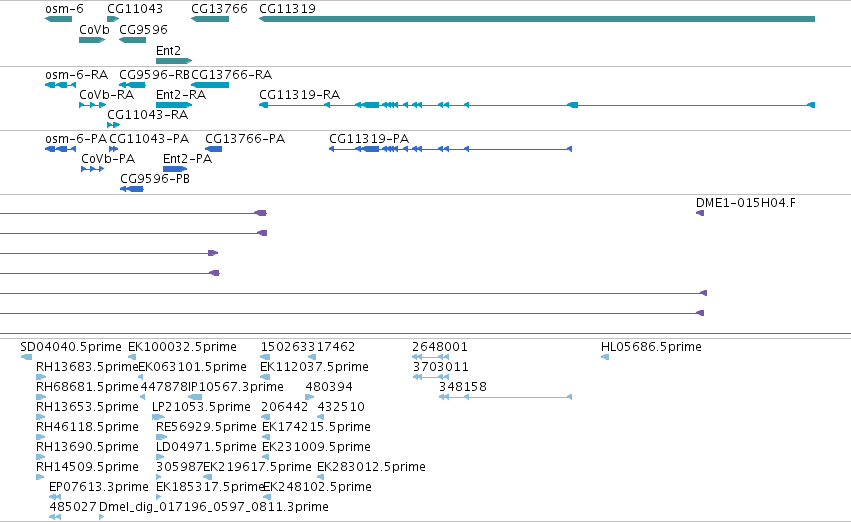Select the CG9596-PB protein feature

[132, 189]
